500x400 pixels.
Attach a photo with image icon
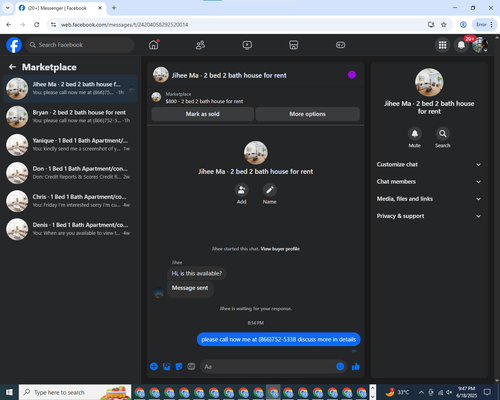click(x=166, y=367)
